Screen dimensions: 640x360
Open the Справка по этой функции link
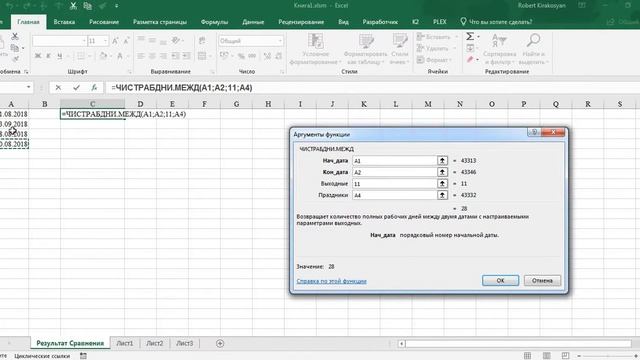click(x=331, y=281)
